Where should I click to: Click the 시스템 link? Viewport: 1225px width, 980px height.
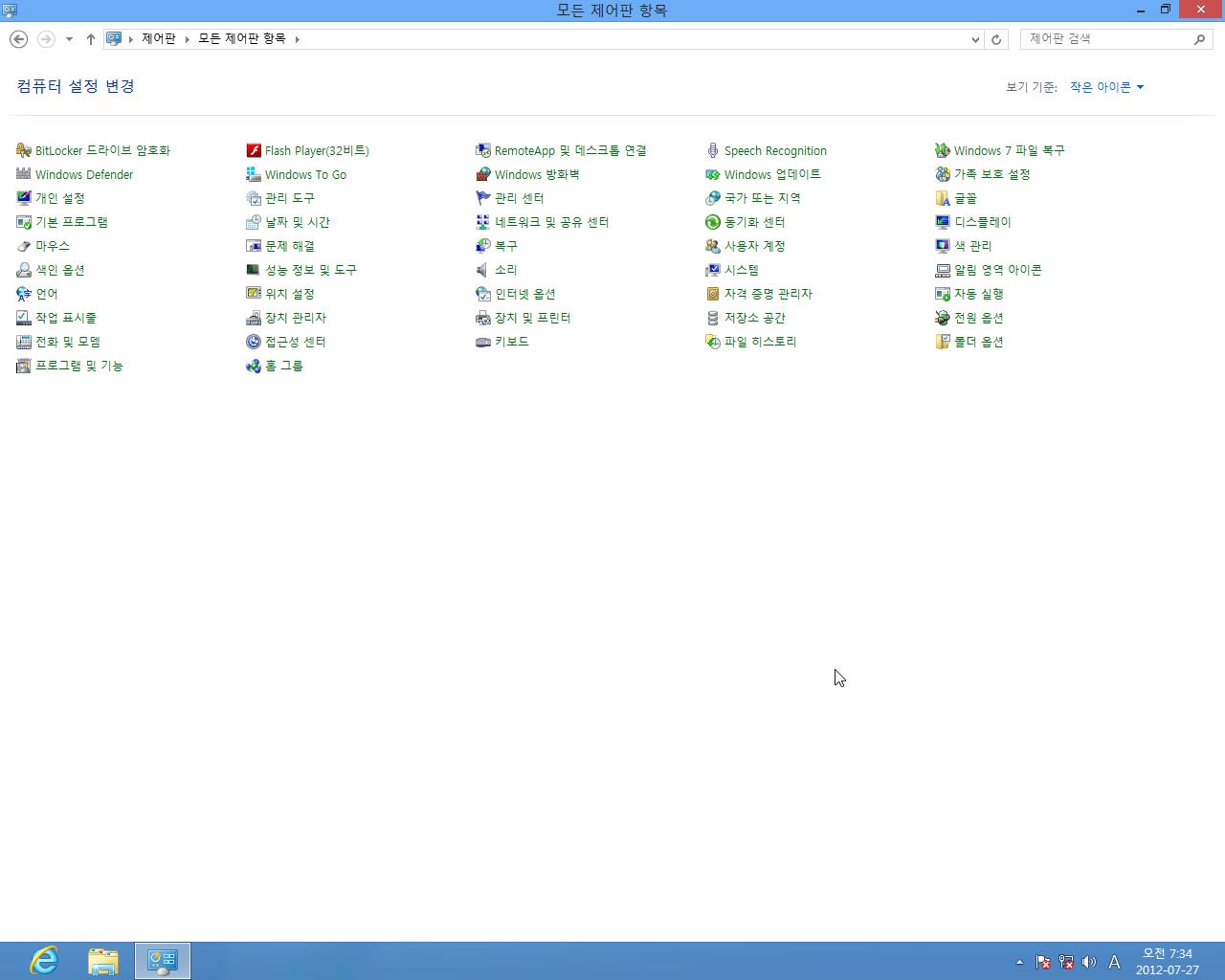742,270
